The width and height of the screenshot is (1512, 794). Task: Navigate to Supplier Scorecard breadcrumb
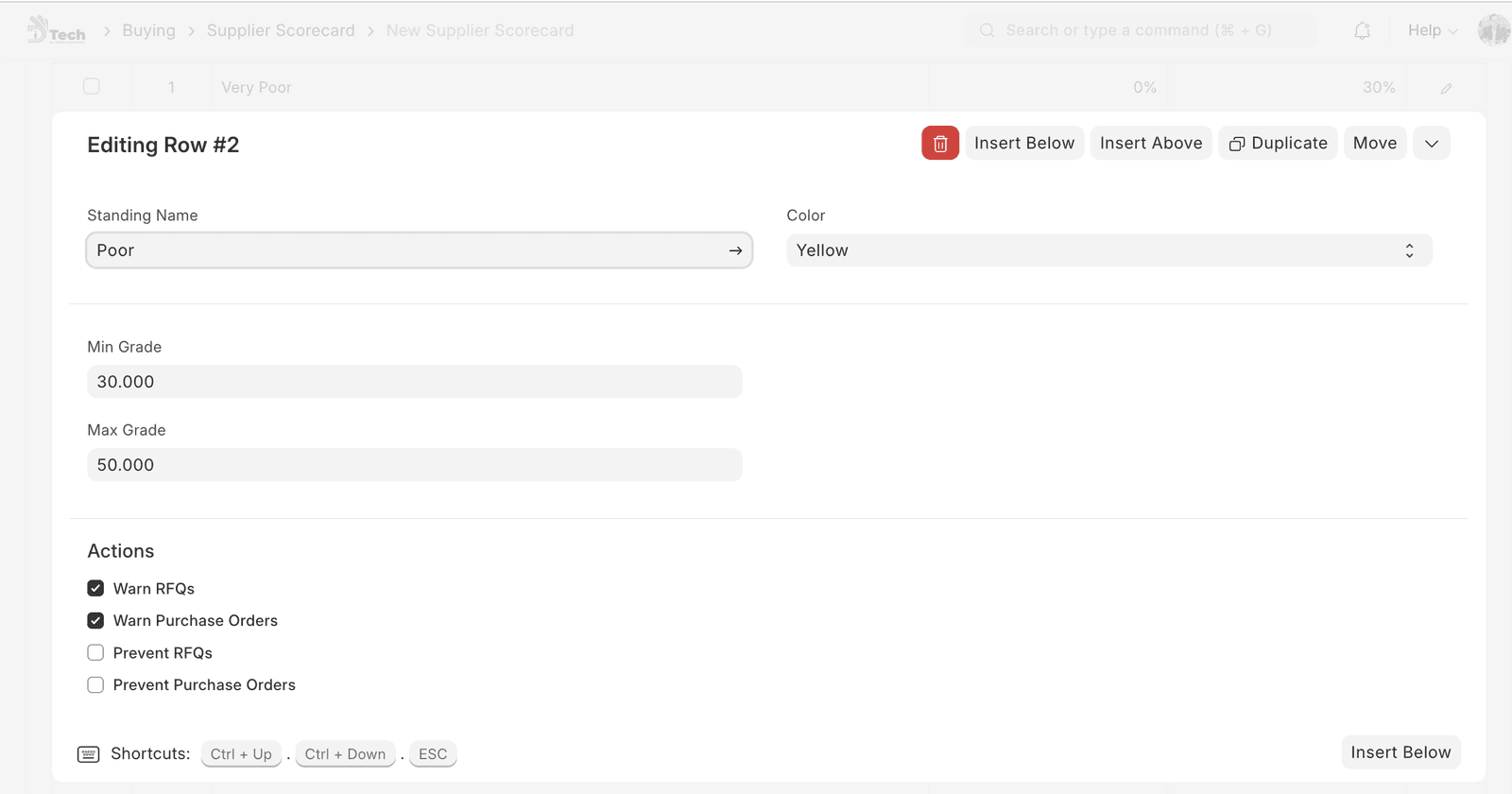coord(281,30)
